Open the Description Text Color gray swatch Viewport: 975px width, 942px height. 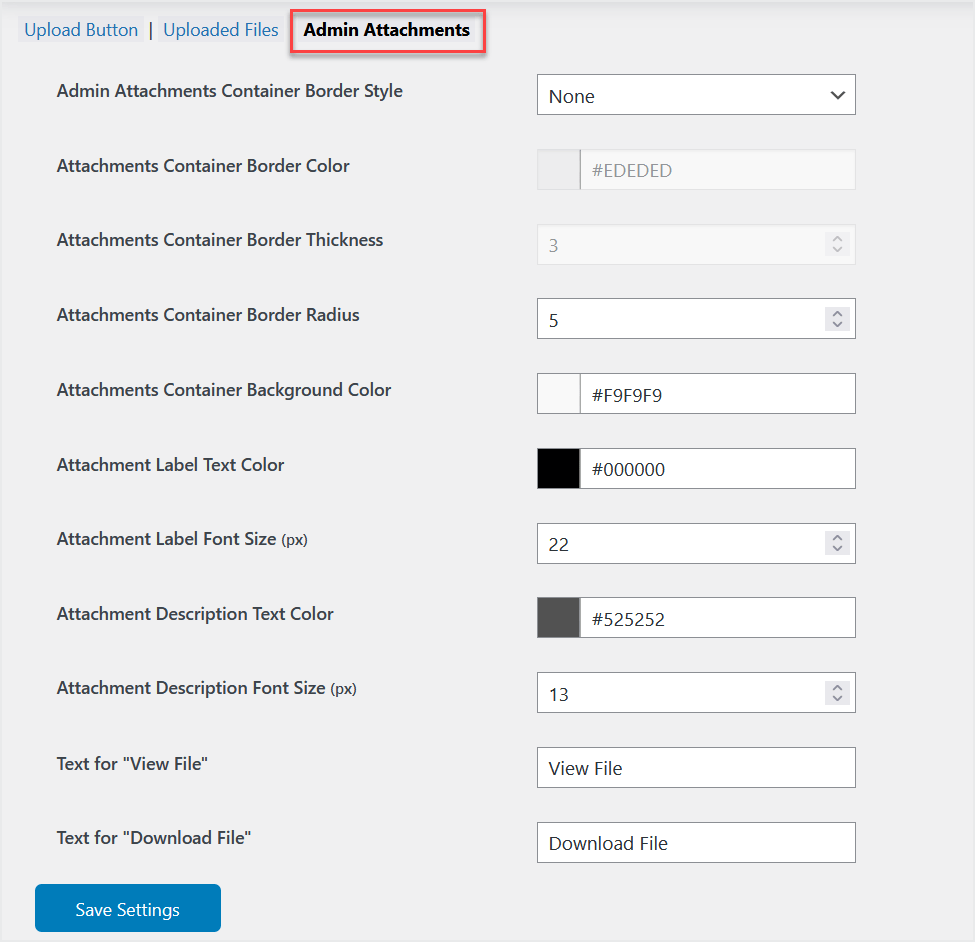(558, 618)
